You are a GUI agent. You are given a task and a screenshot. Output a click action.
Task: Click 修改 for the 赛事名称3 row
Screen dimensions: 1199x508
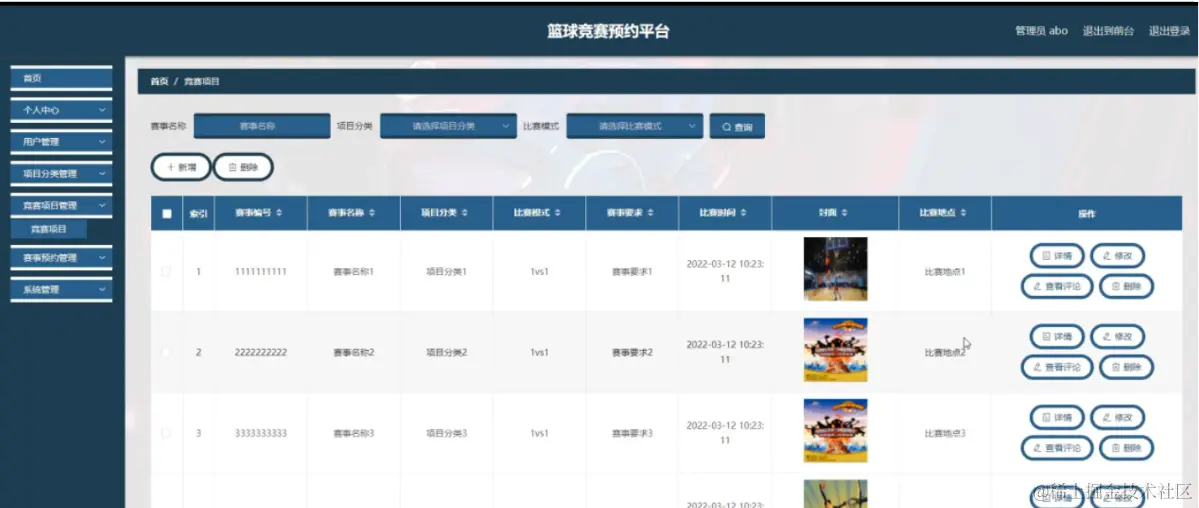(x=1117, y=418)
